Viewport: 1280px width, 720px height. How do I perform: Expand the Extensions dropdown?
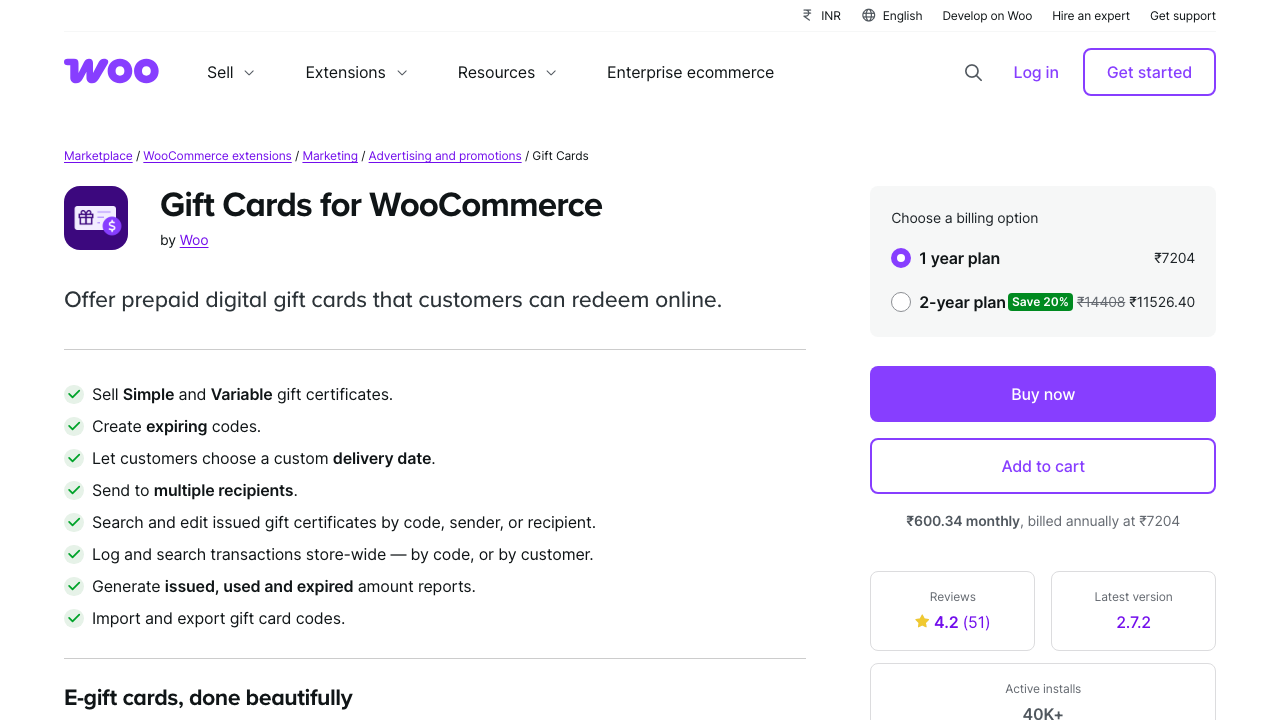355,72
